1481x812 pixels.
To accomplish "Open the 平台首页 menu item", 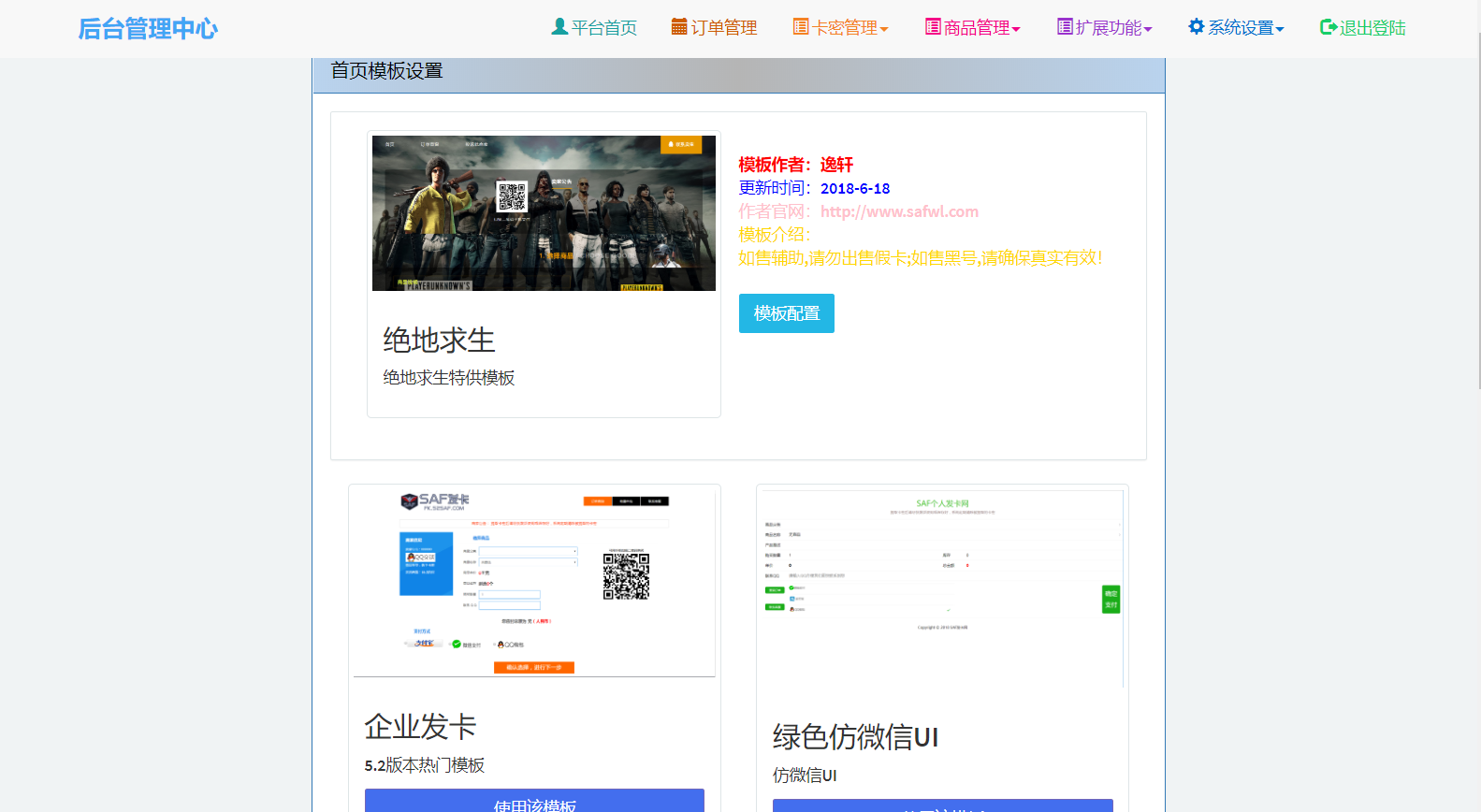I will 594,28.
